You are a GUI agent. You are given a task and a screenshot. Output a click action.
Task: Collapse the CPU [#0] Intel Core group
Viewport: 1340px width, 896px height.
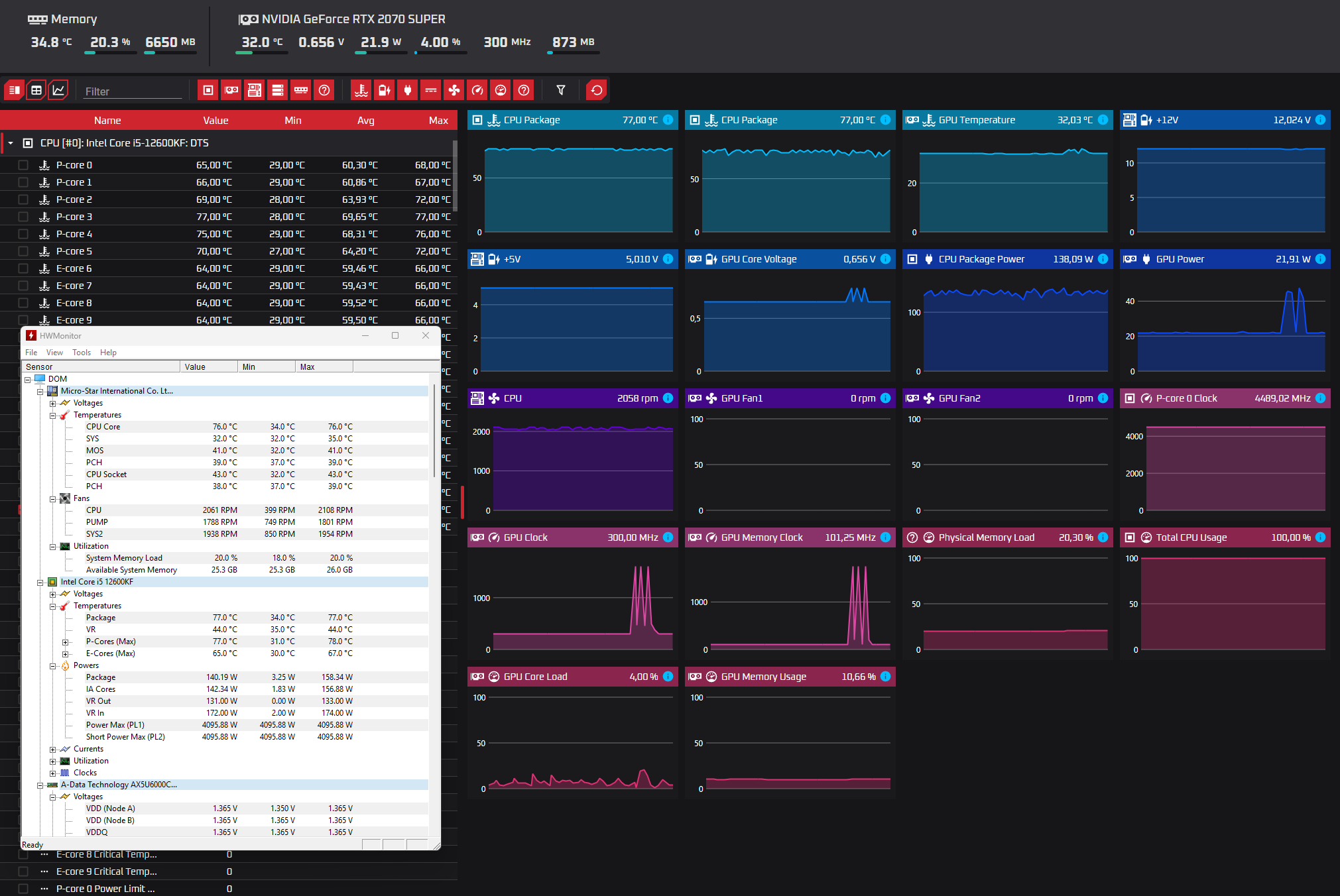tap(11, 143)
